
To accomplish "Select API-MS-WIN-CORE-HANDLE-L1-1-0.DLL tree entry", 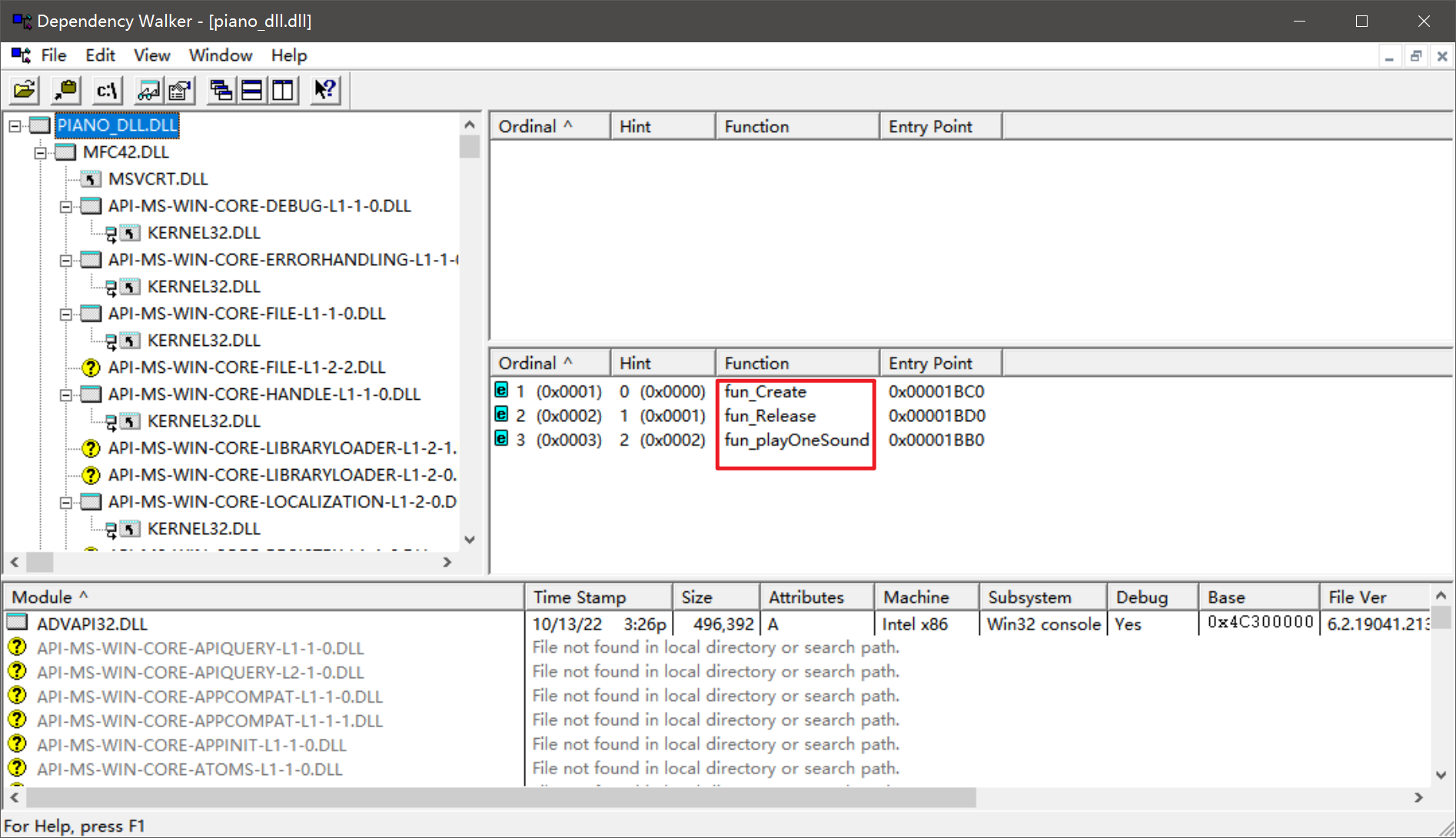I will click(264, 394).
